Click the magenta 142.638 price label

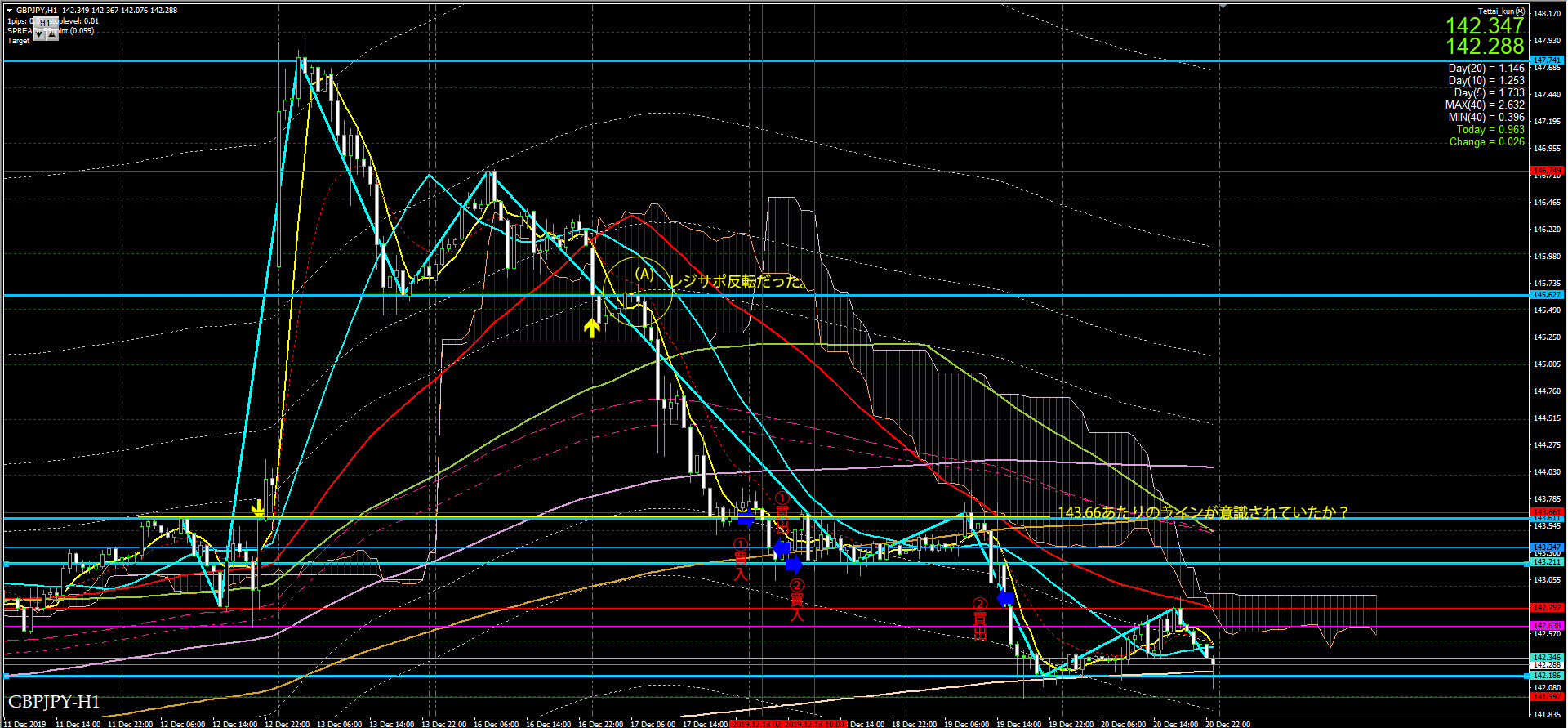[x=1546, y=626]
